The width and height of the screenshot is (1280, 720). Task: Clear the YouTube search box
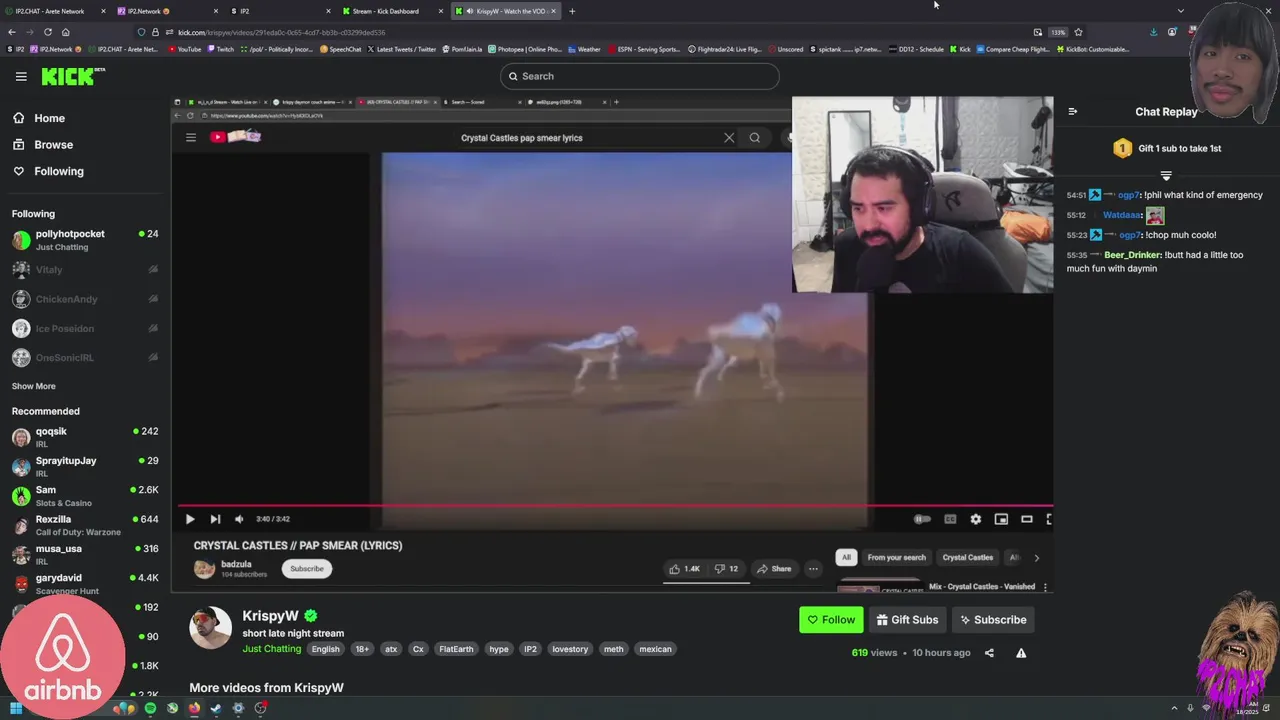point(729,138)
